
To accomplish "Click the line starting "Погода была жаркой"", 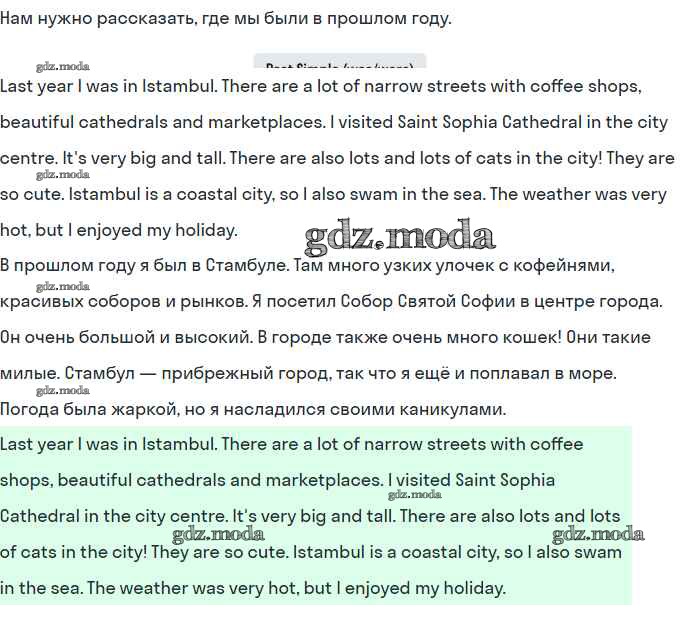I will click(x=253, y=409).
